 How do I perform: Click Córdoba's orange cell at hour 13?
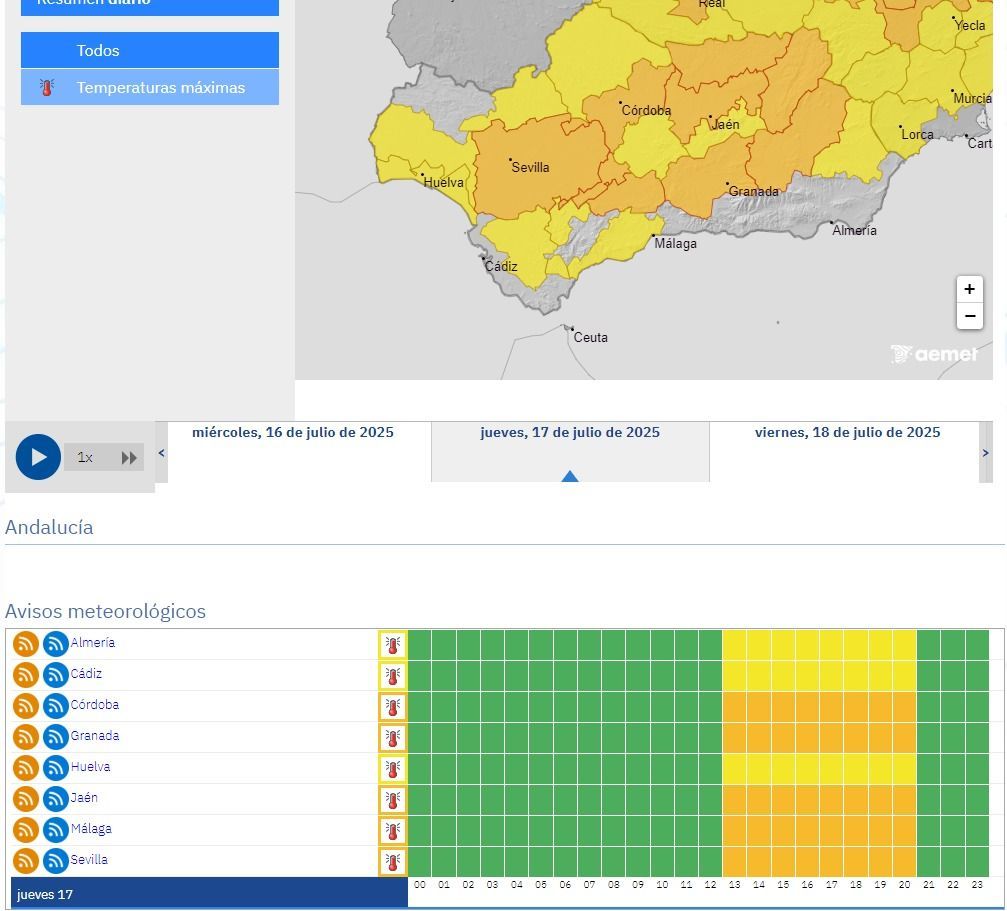[734, 706]
